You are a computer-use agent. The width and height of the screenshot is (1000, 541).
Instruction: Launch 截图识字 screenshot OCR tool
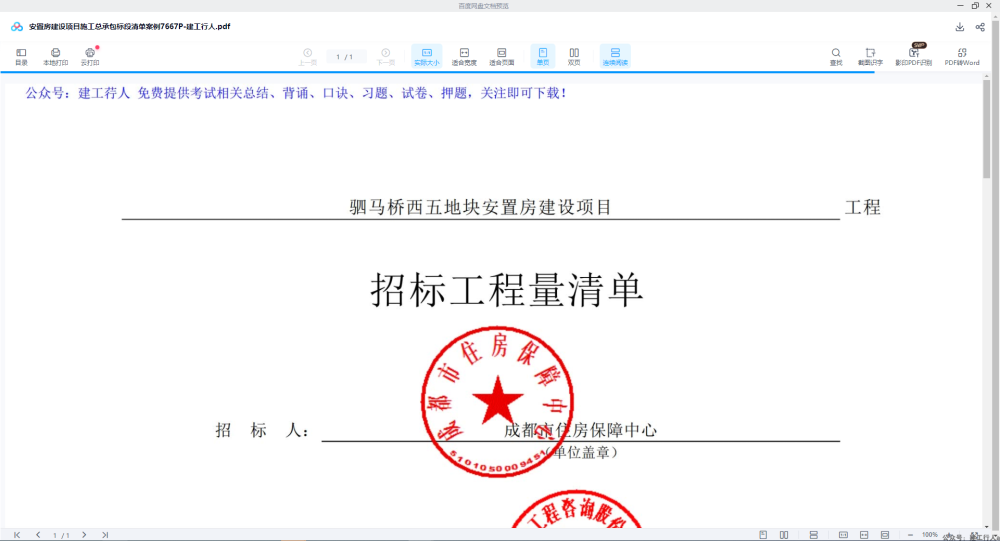(x=870, y=57)
